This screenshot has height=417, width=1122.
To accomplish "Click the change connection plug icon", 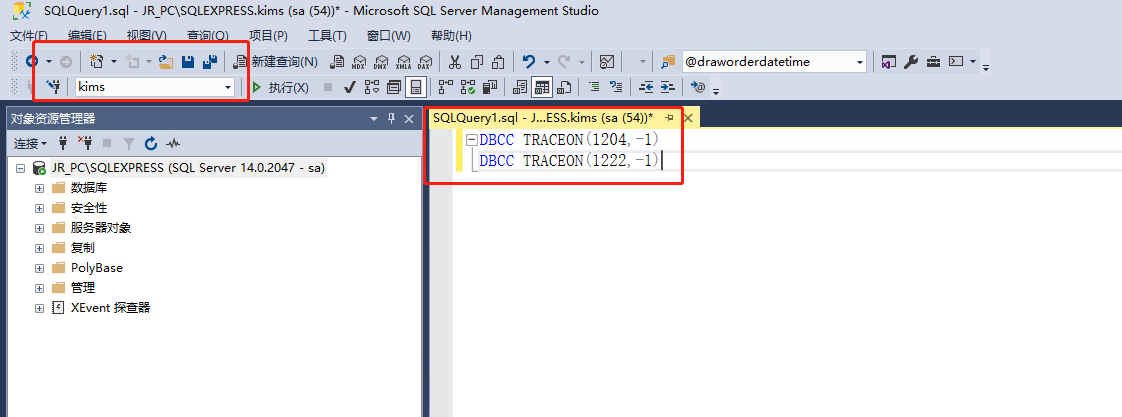I will 54,87.
